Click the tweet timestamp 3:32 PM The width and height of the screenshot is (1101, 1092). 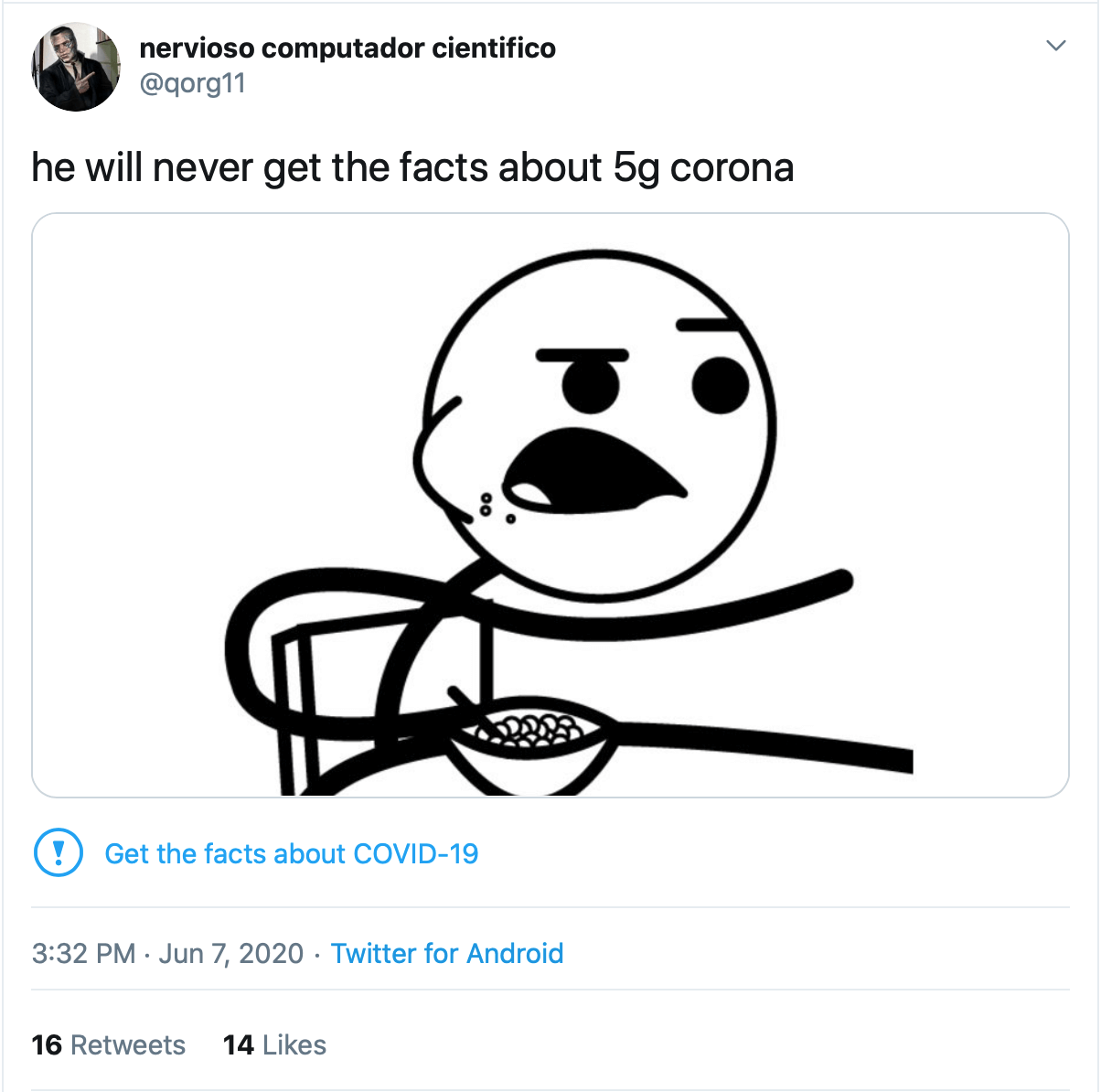tap(83, 953)
